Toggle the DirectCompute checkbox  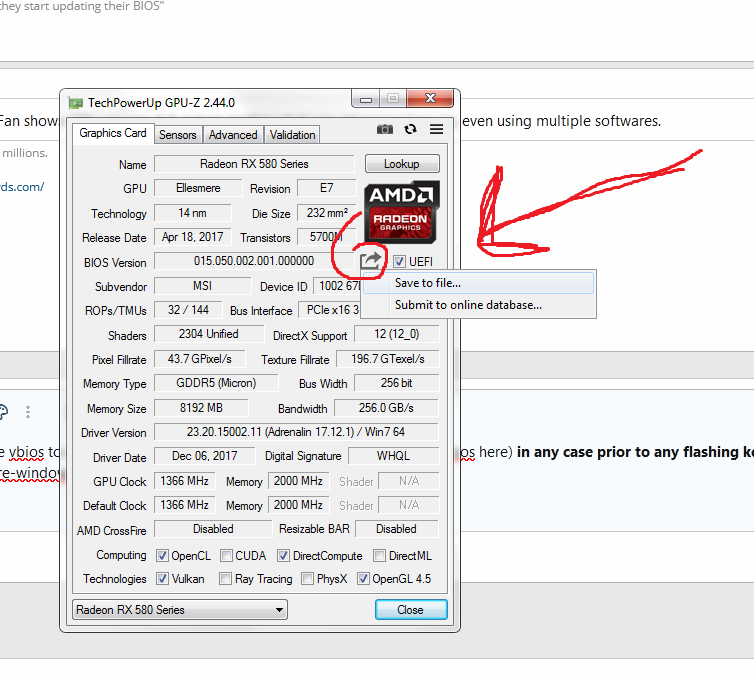283,556
